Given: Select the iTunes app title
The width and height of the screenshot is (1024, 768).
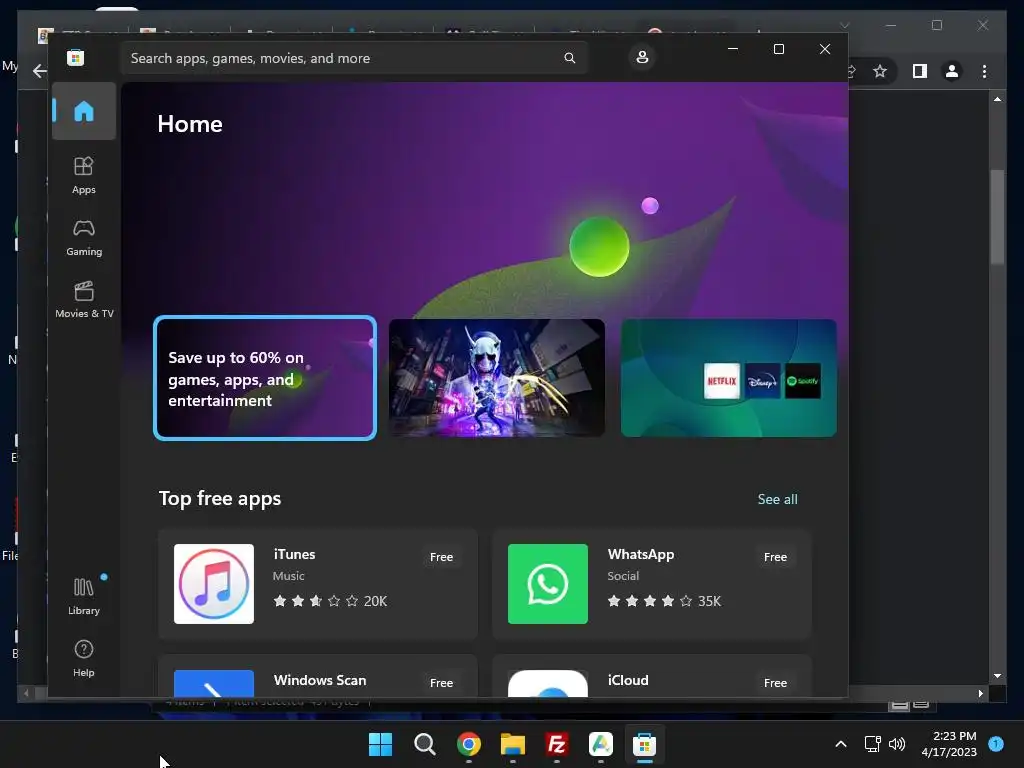Looking at the screenshot, I should (295, 554).
